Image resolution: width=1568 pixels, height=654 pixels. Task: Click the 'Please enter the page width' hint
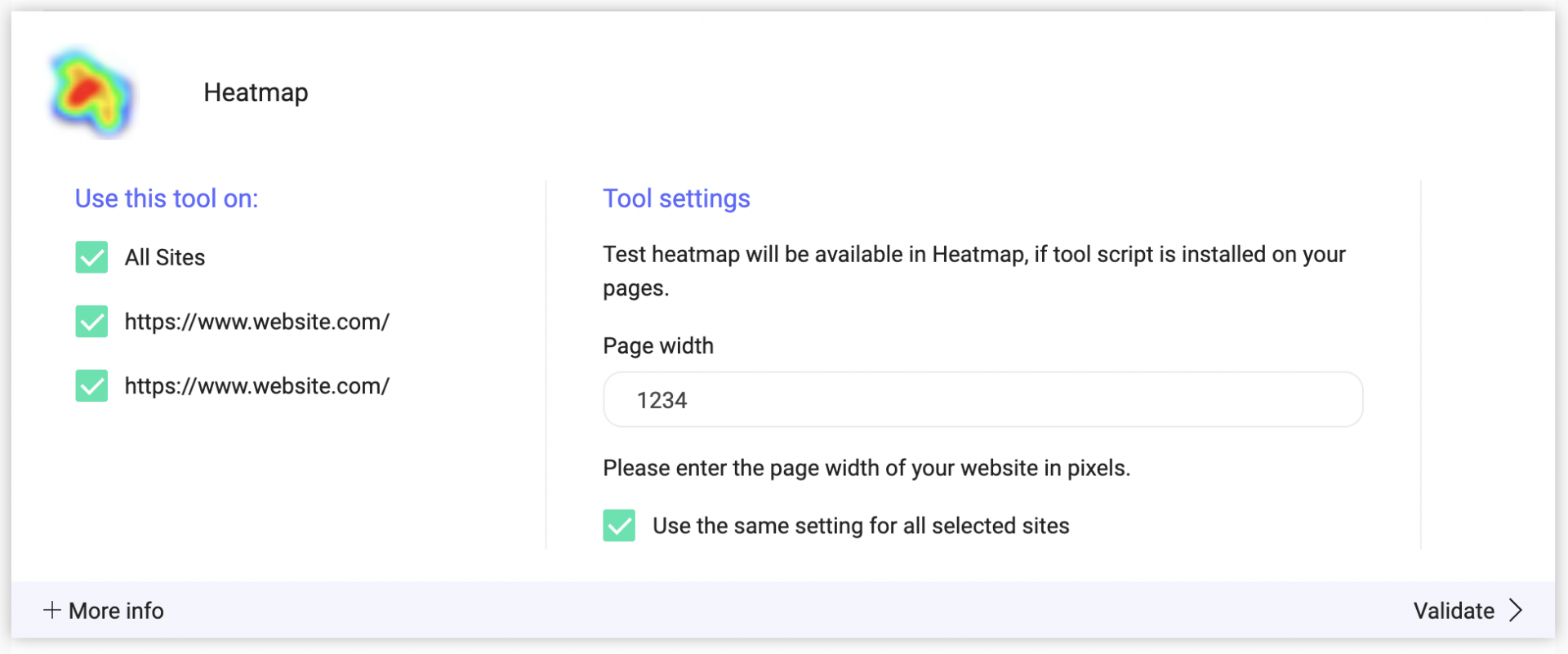tap(866, 468)
